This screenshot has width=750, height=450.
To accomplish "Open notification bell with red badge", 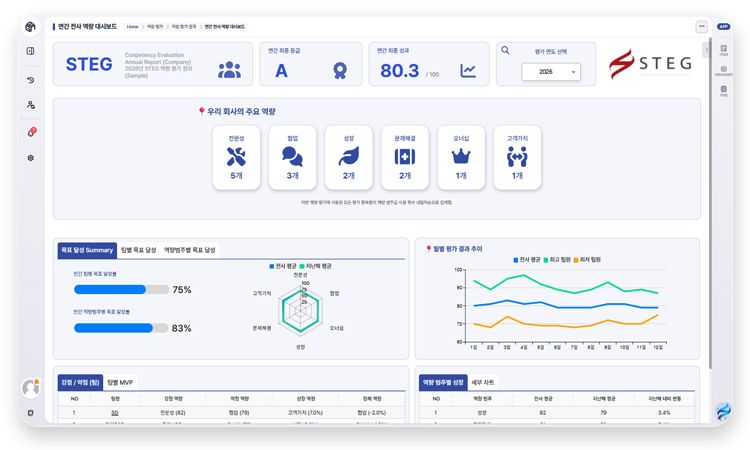I will [32, 132].
